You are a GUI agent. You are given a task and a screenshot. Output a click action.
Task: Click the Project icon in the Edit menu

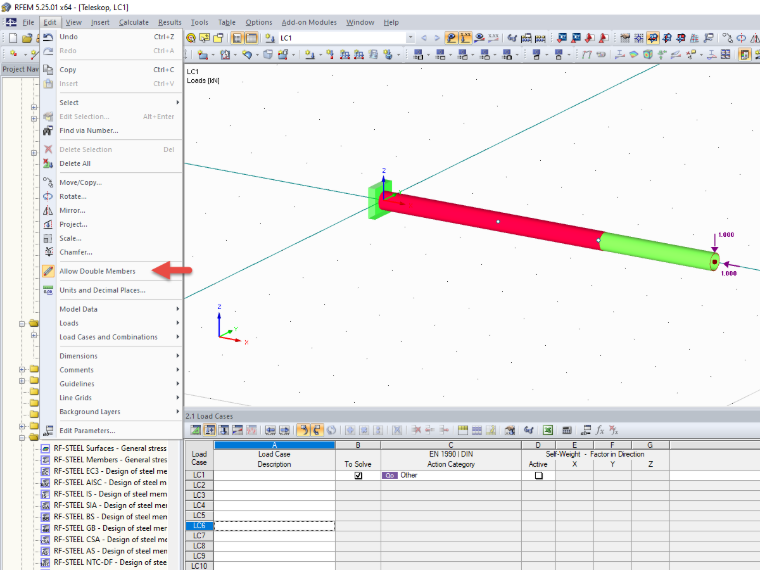48,224
